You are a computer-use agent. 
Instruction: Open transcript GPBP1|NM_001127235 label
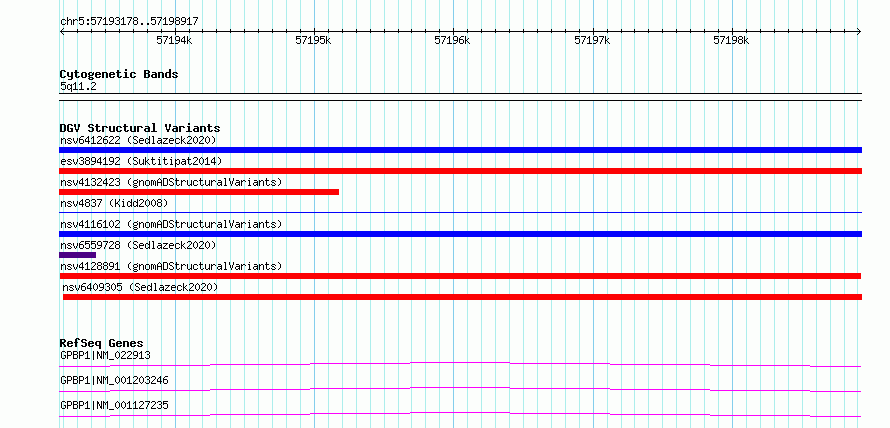tap(114, 405)
